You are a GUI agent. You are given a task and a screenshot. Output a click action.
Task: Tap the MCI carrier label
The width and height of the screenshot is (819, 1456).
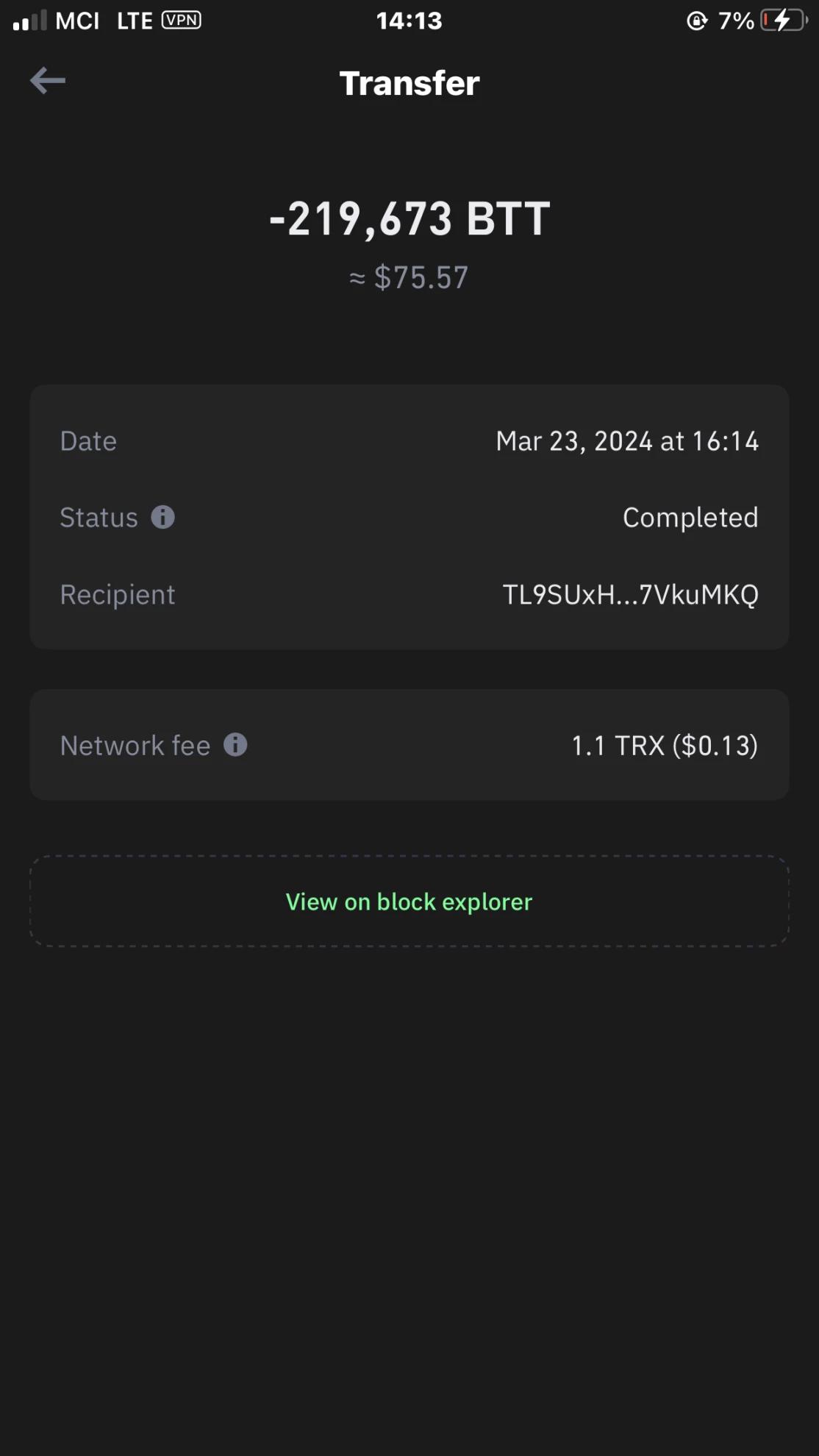click(77, 21)
